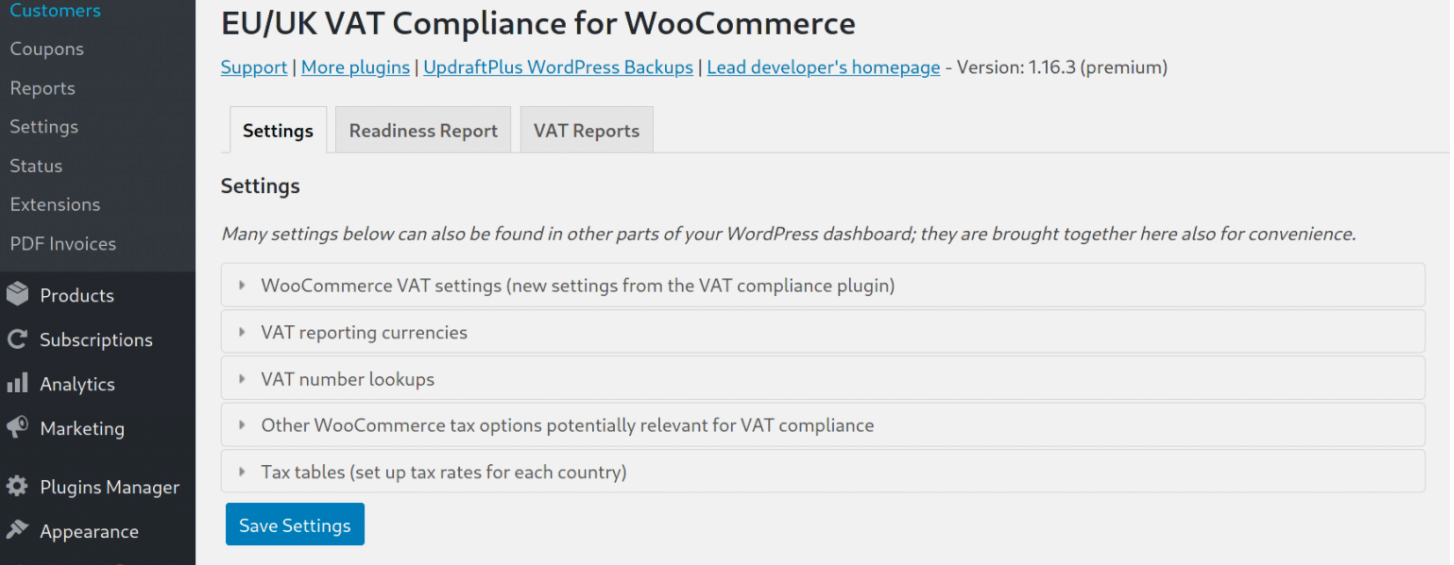Expand WooCommerce VAT settings section
The height and width of the screenshot is (565, 1454).
(x=822, y=285)
